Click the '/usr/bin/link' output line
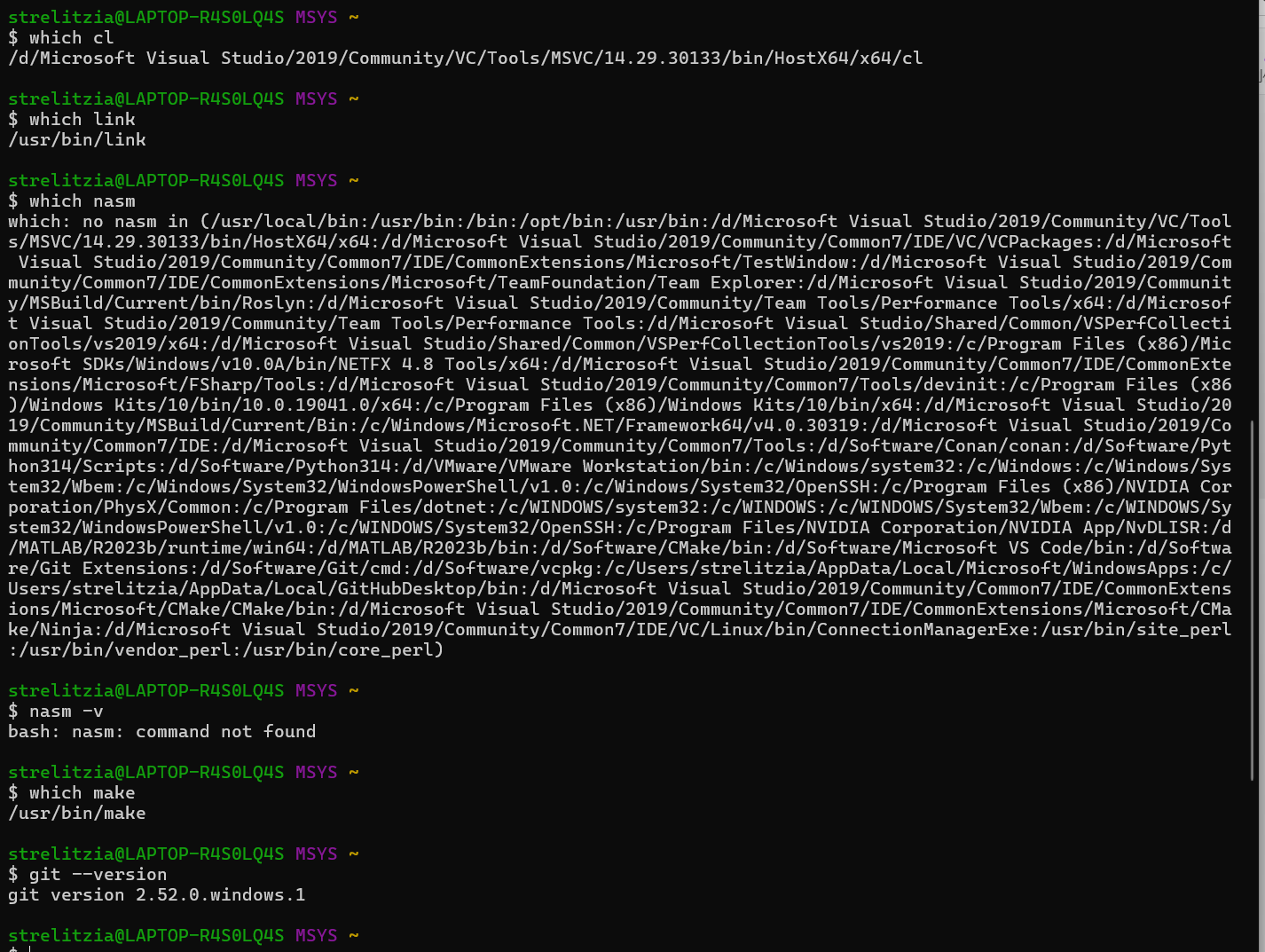Screen dimensions: 1265x952 (x=77, y=139)
